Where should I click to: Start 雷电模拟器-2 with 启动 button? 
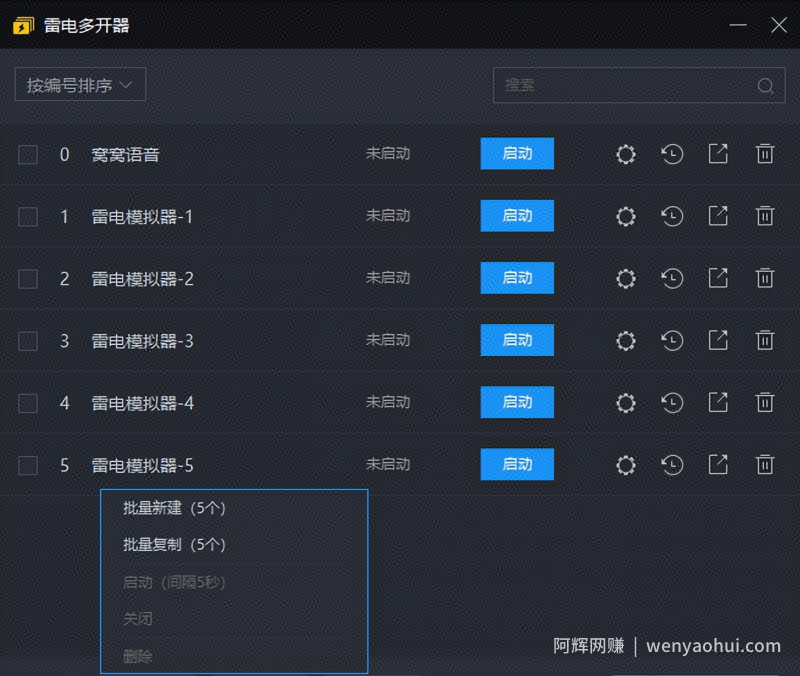[x=517, y=278]
